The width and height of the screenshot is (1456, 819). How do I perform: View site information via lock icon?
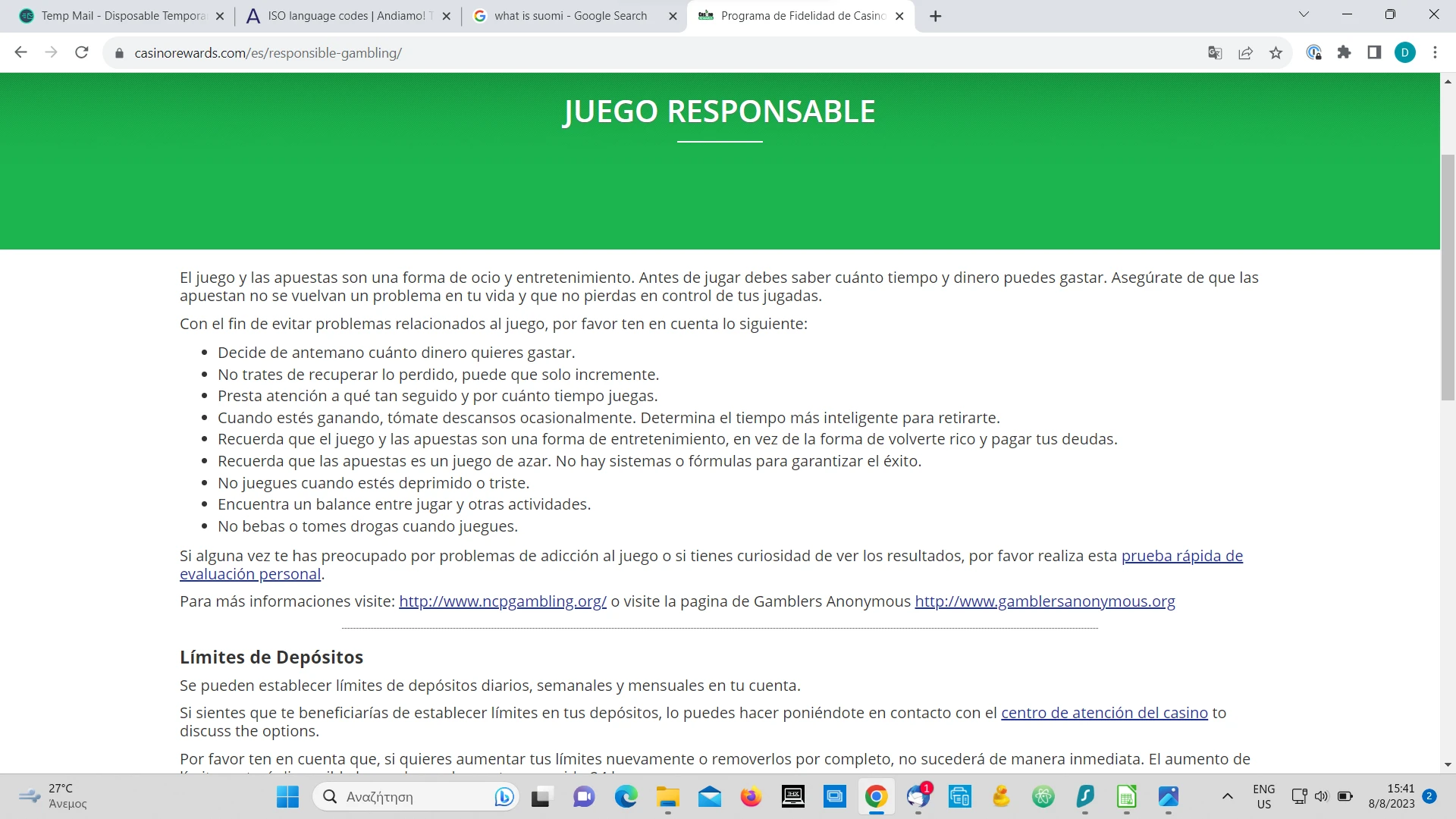(119, 53)
